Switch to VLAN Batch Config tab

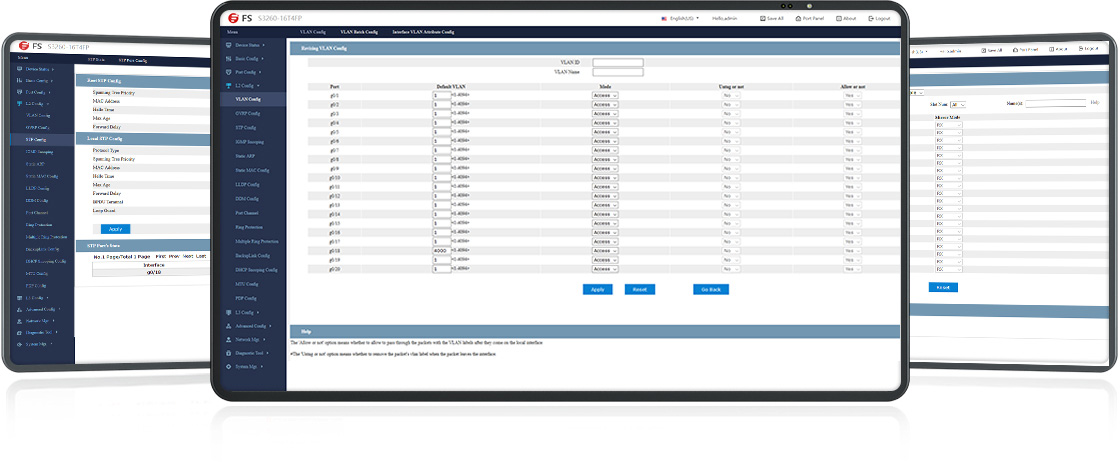coord(359,33)
